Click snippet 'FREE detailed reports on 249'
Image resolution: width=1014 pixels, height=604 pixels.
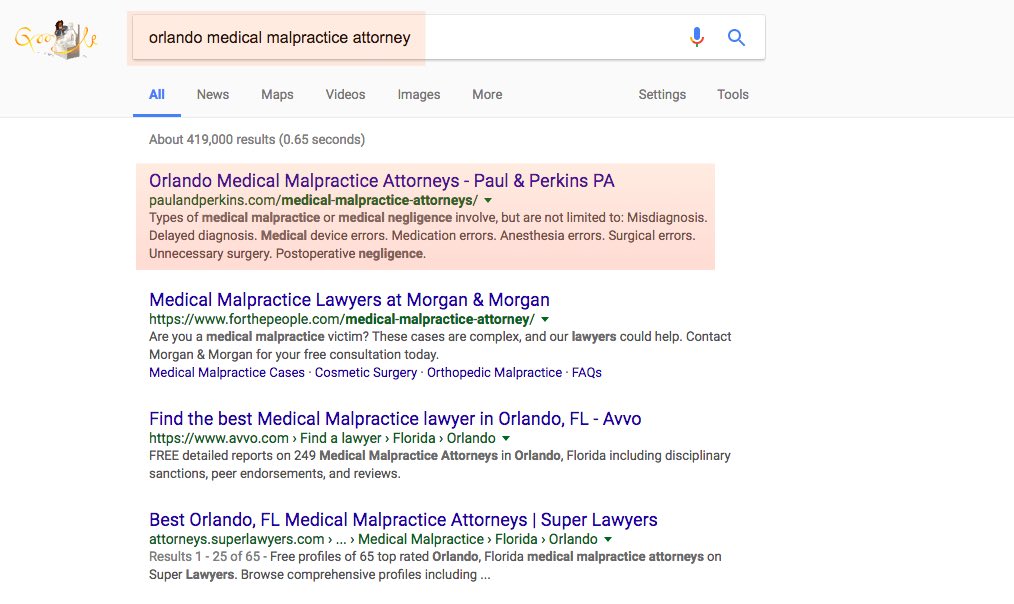coord(440,464)
